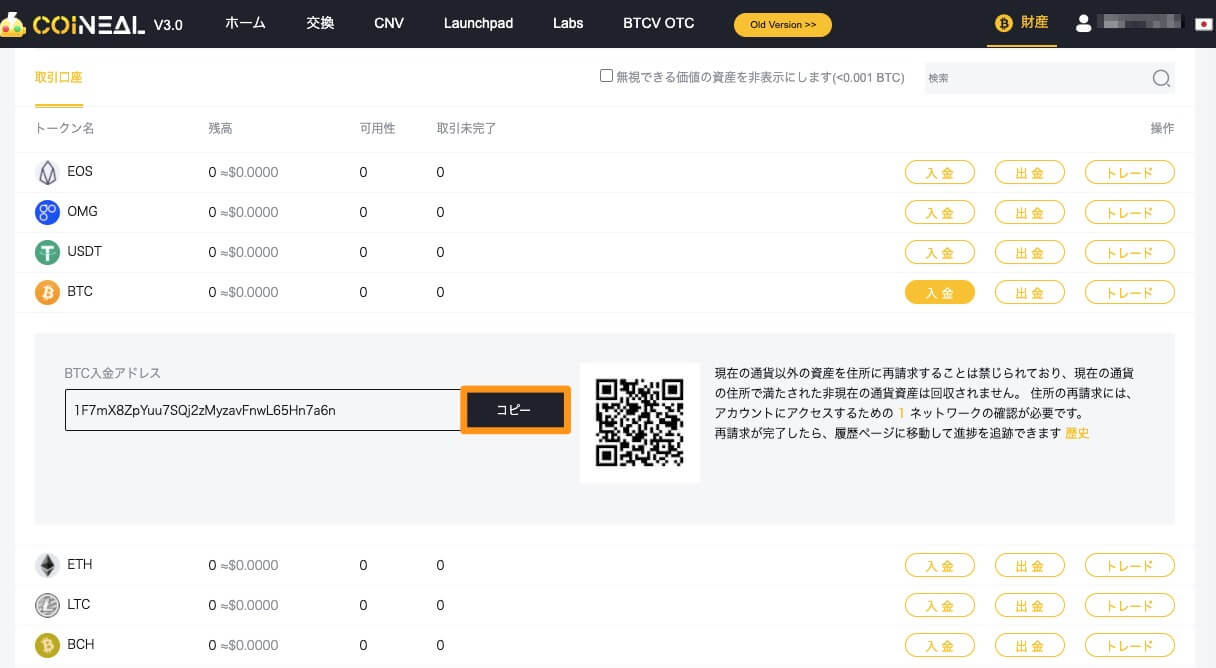Click the ETH Ethereum icon
The width and height of the screenshot is (1216, 668).
click(x=47, y=565)
